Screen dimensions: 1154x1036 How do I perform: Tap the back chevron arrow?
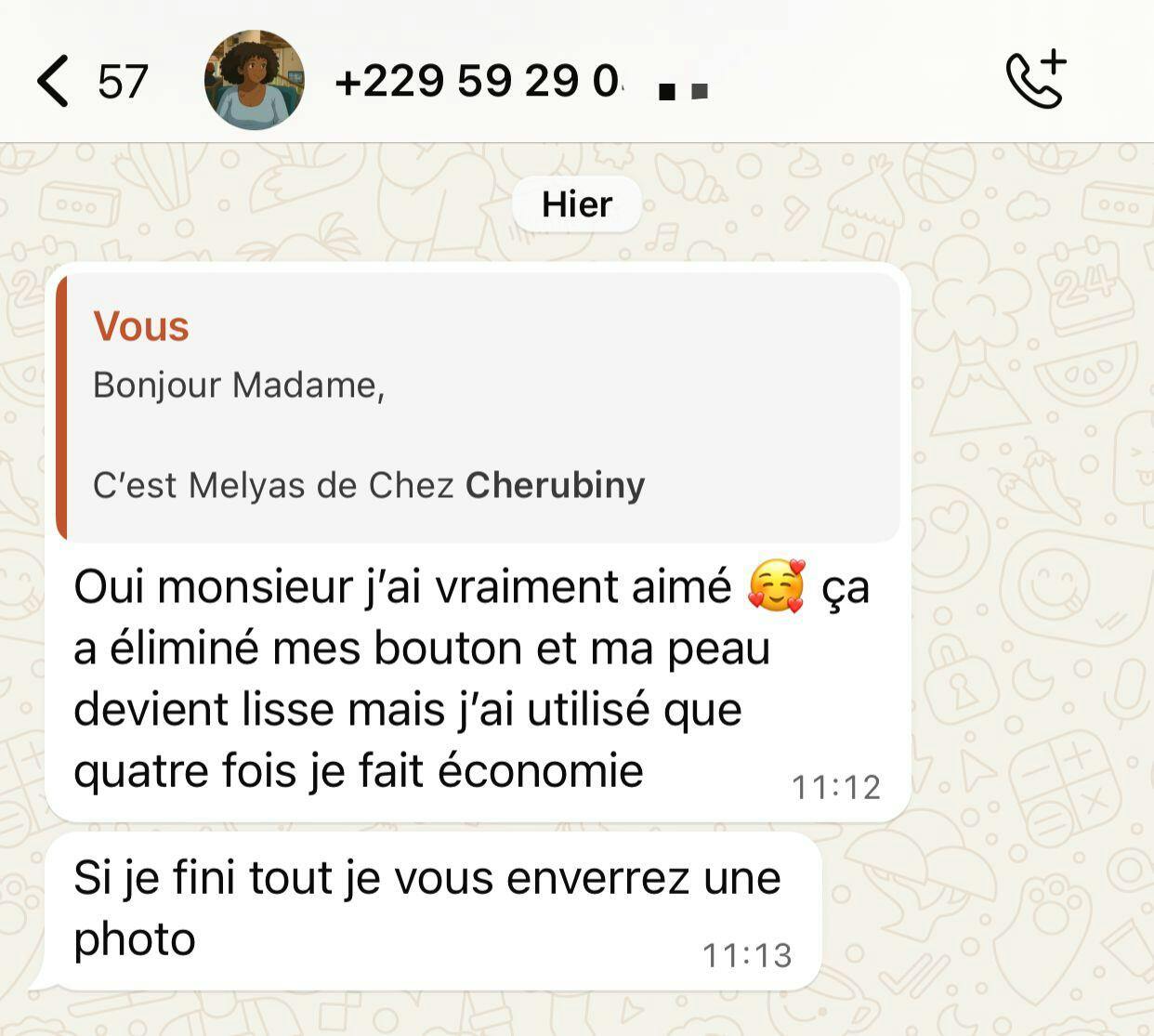tap(52, 81)
